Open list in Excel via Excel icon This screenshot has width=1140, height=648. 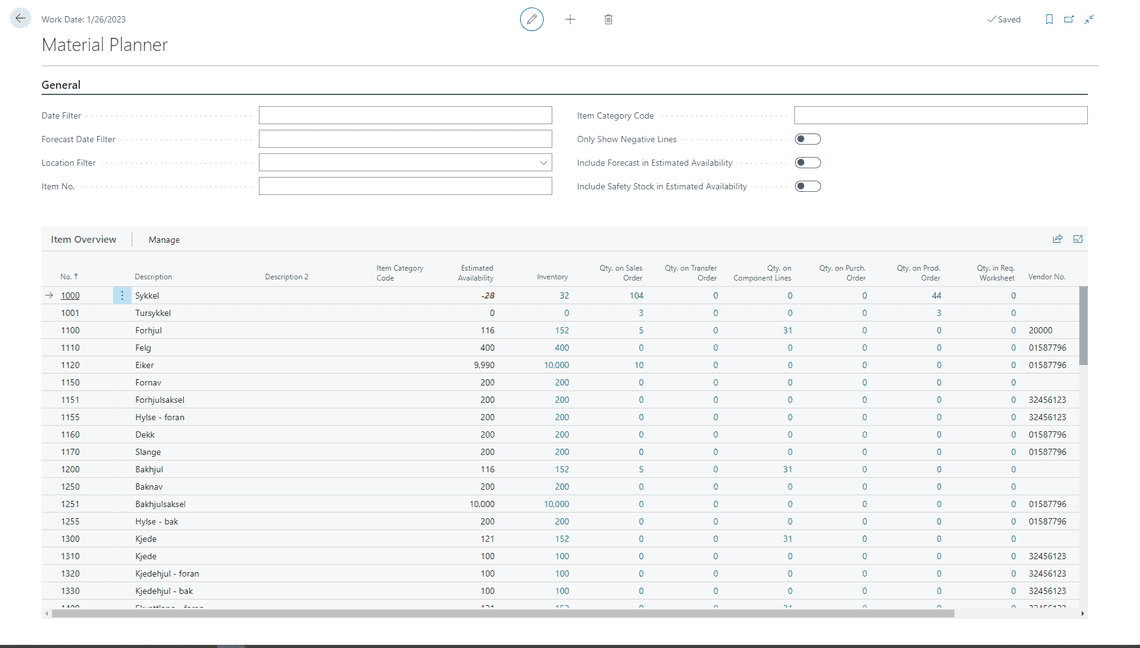[x=1078, y=239]
